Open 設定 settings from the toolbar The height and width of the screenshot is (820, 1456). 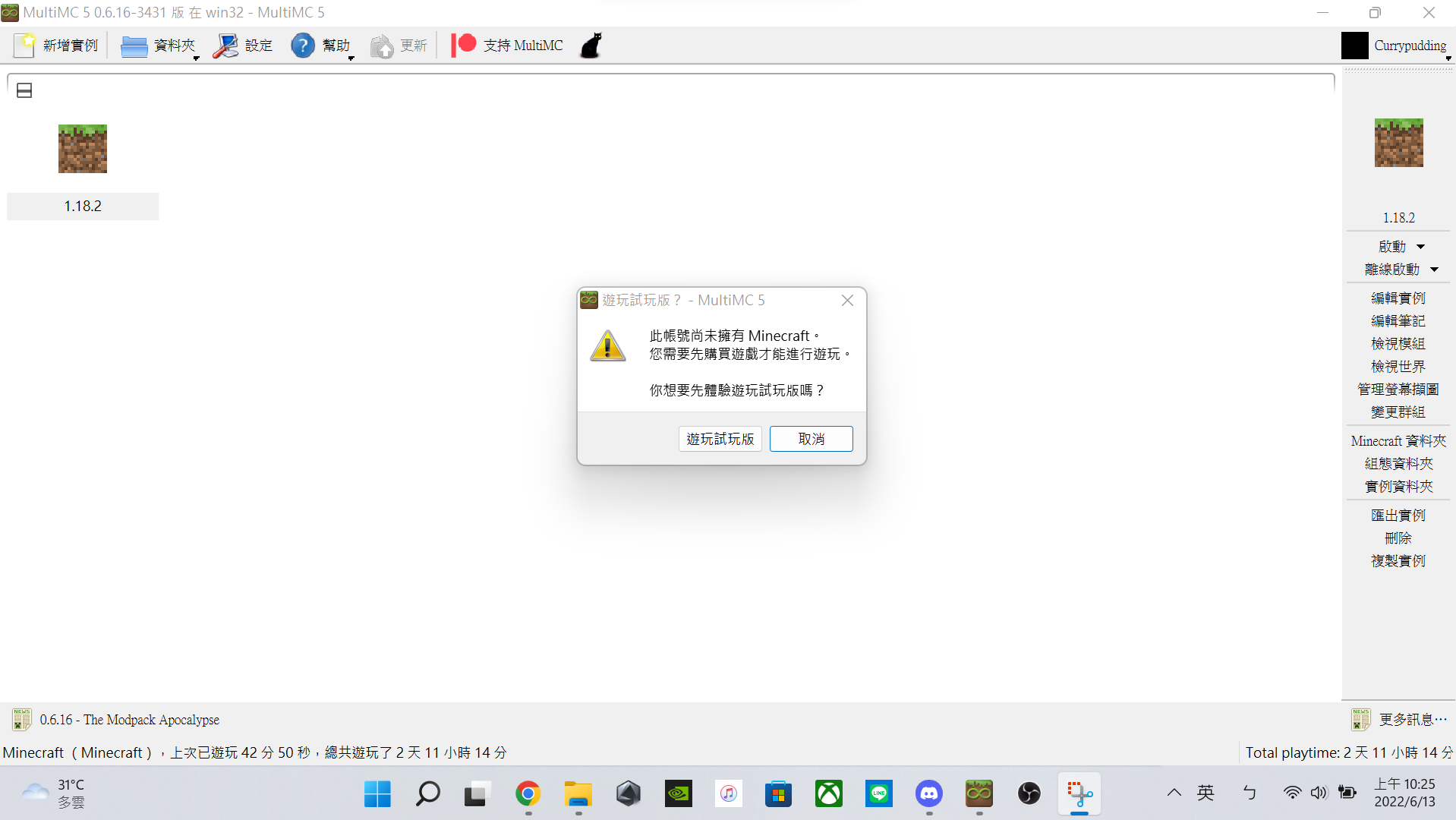pos(243,46)
